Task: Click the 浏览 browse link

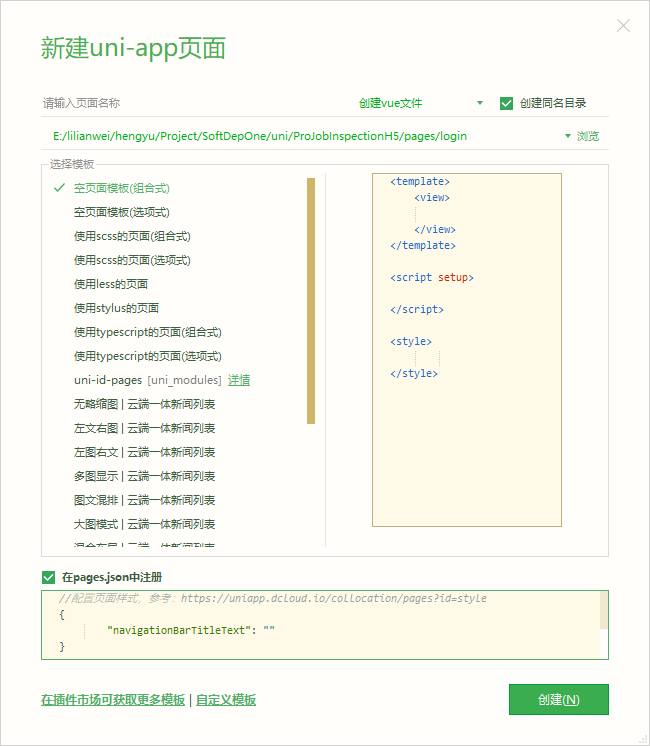Action: click(588, 136)
